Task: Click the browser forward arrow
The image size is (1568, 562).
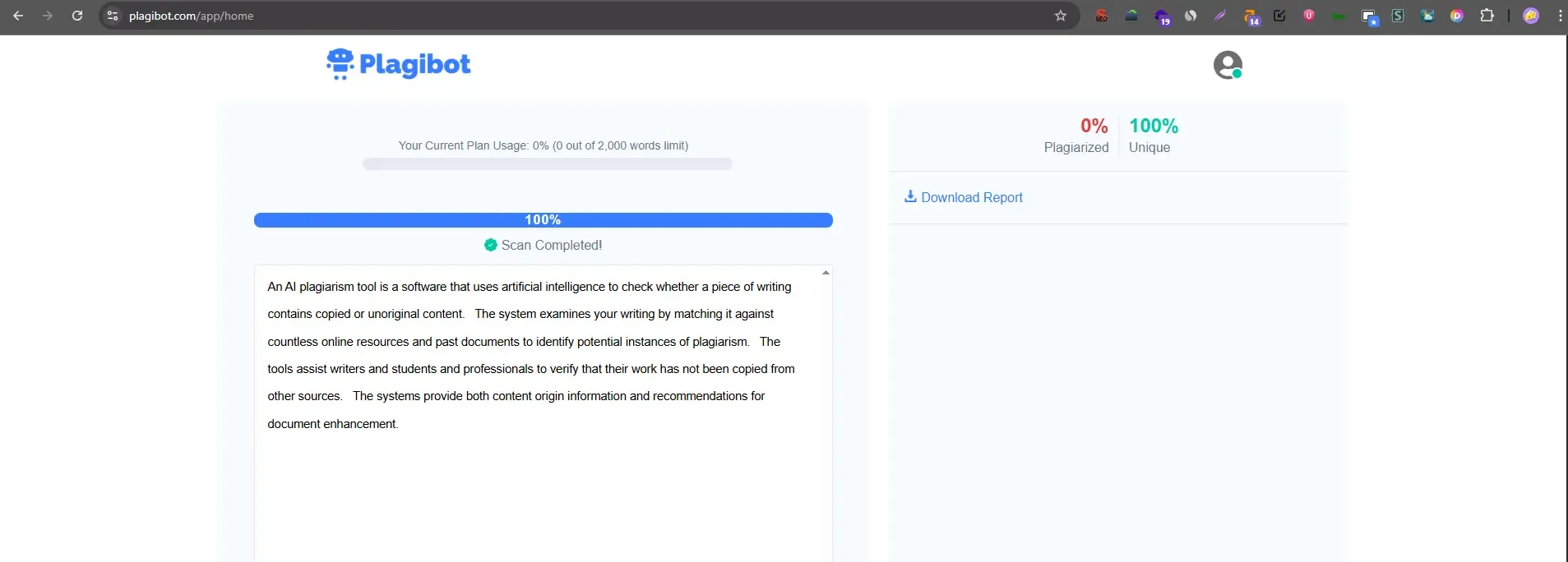Action: coord(48,16)
